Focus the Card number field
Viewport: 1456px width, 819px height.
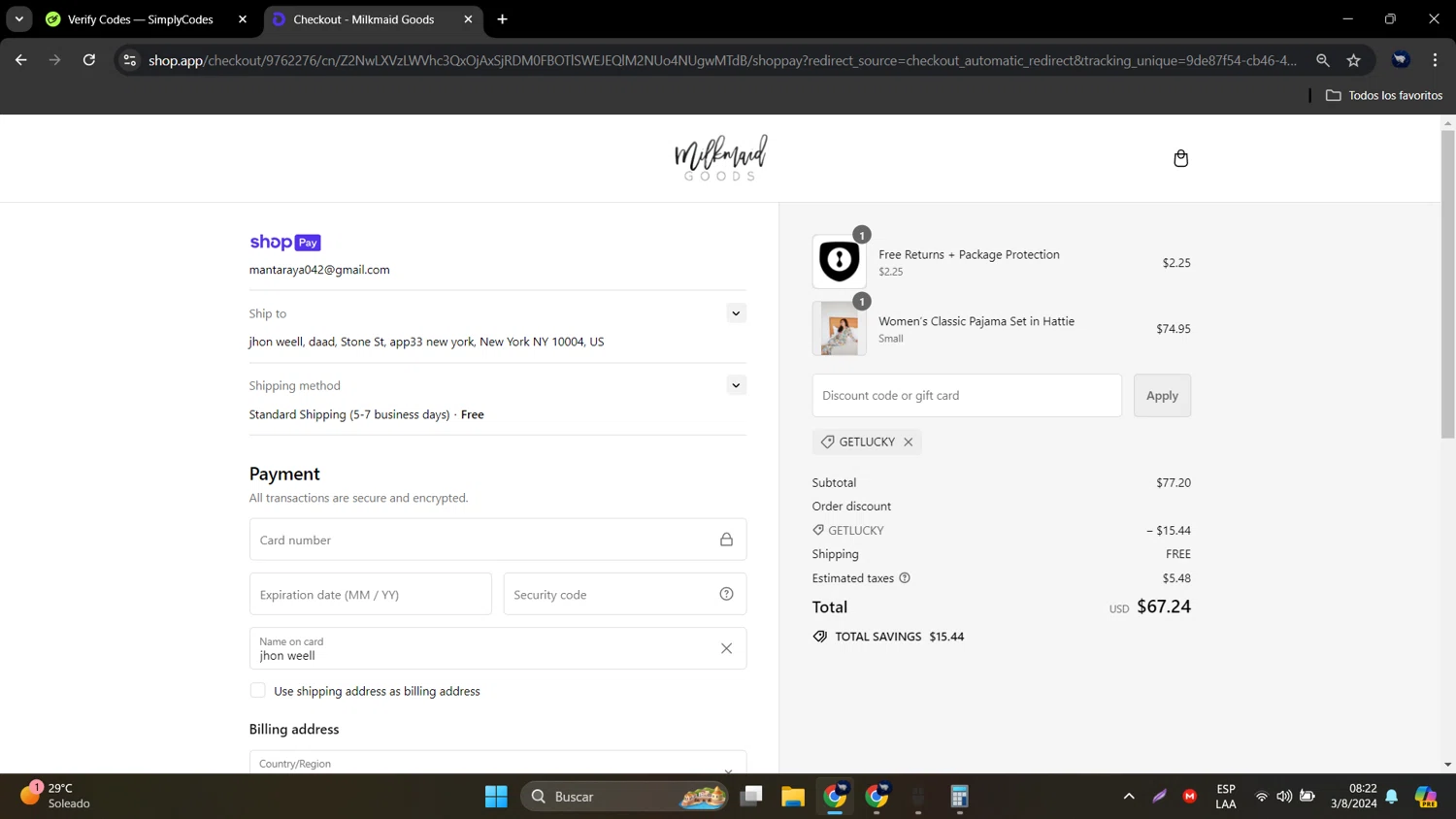pyautogui.click(x=498, y=540)
